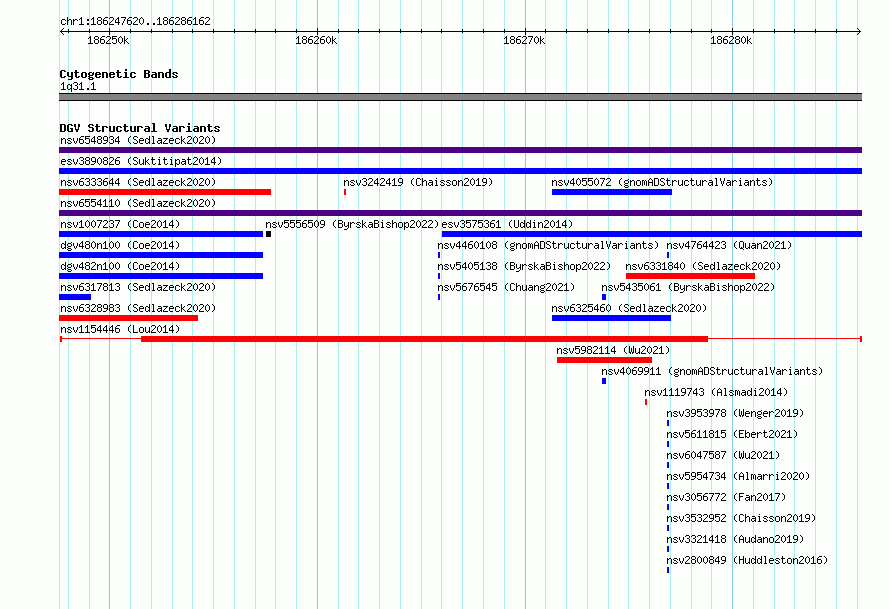890x609 pixels.
Task: Select the red bar under nsv6328983
Action: (128, 318)
